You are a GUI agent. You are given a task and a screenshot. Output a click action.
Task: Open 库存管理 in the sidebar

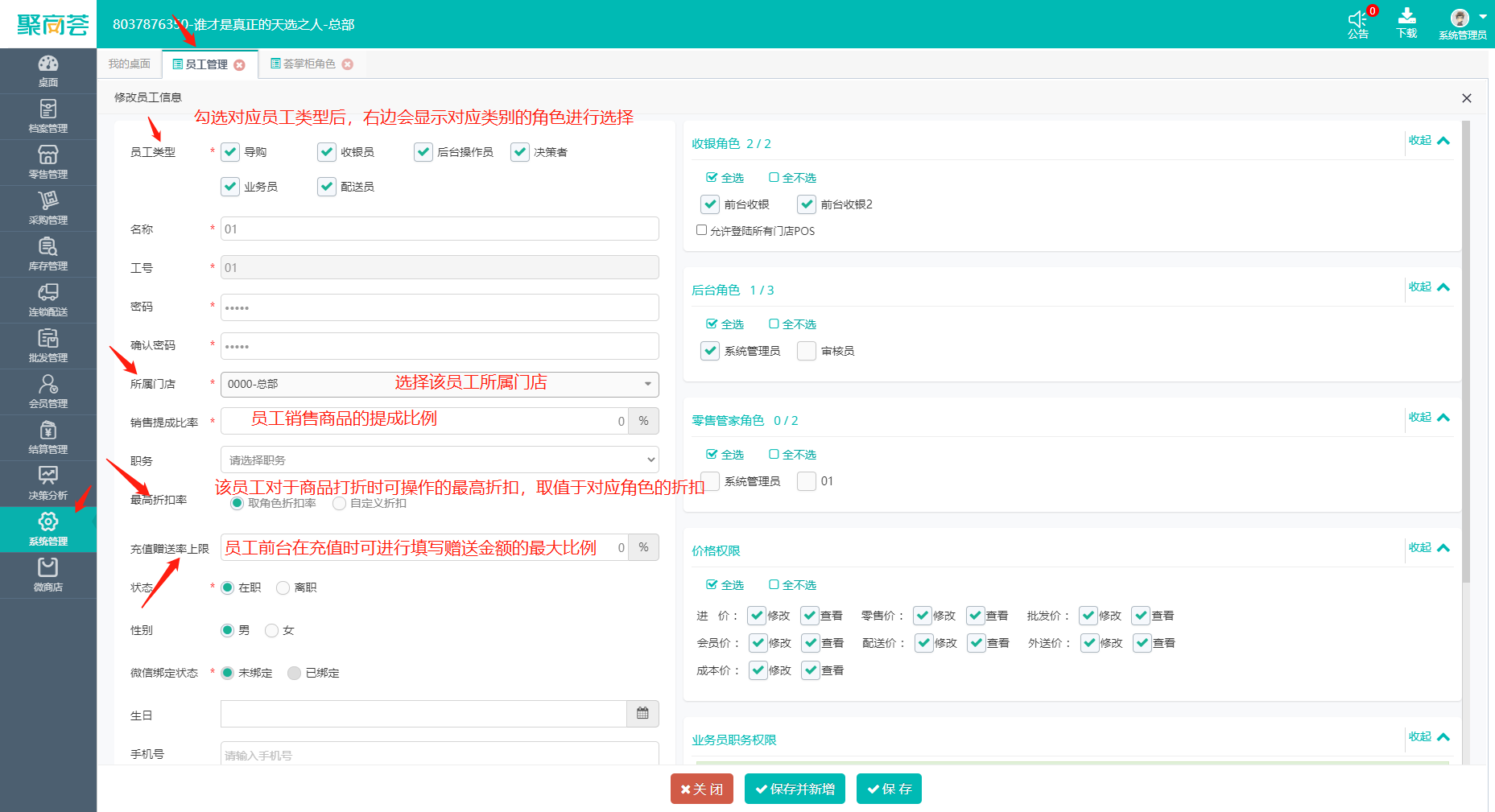(48, 254)
